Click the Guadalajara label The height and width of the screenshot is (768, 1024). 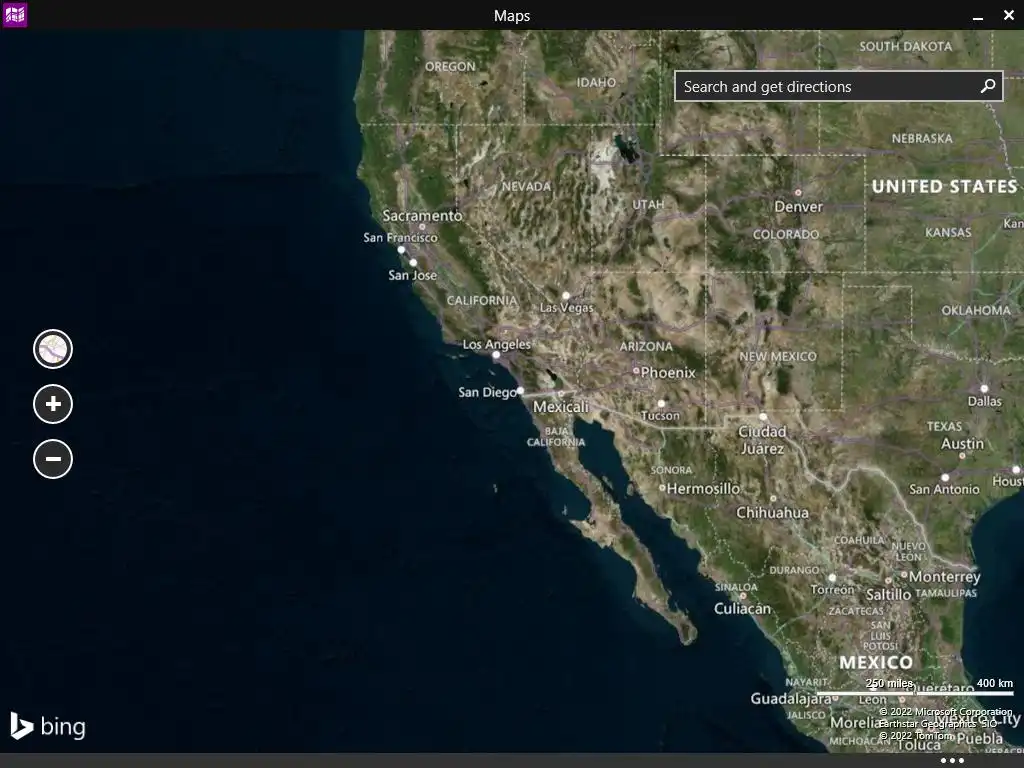791,699
